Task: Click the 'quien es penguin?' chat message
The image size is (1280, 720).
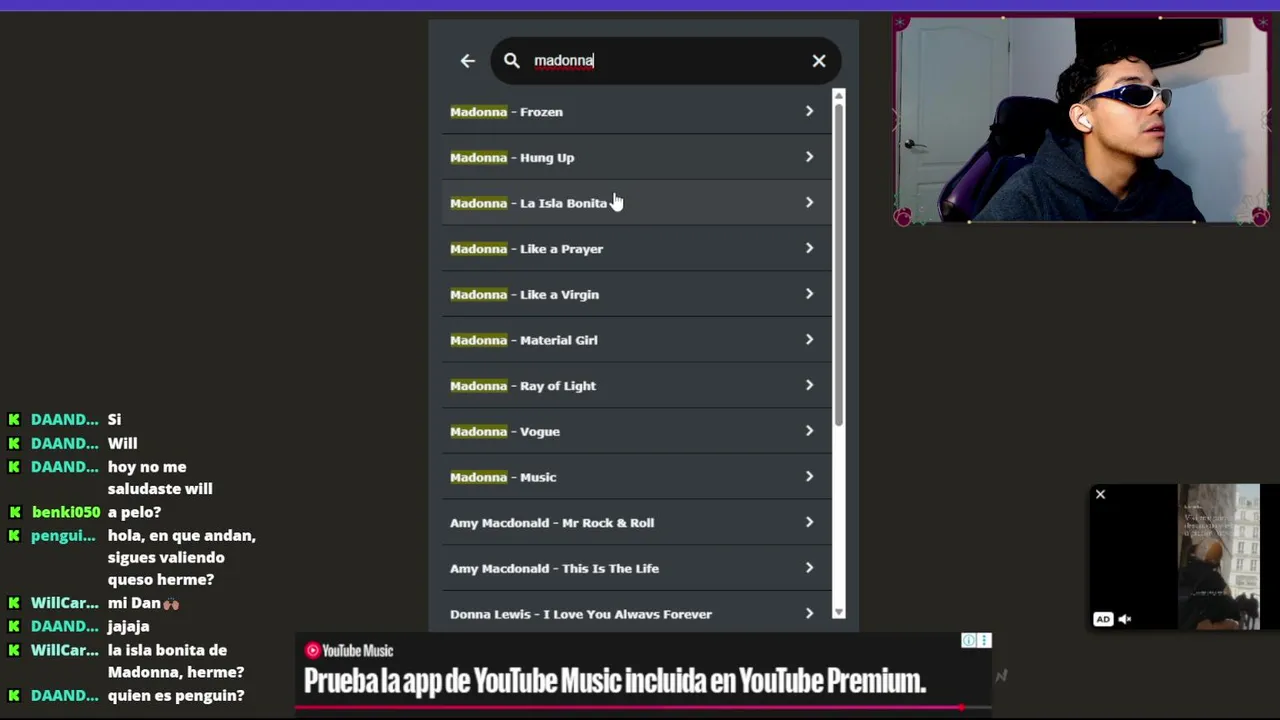Action: coord(176,696)
